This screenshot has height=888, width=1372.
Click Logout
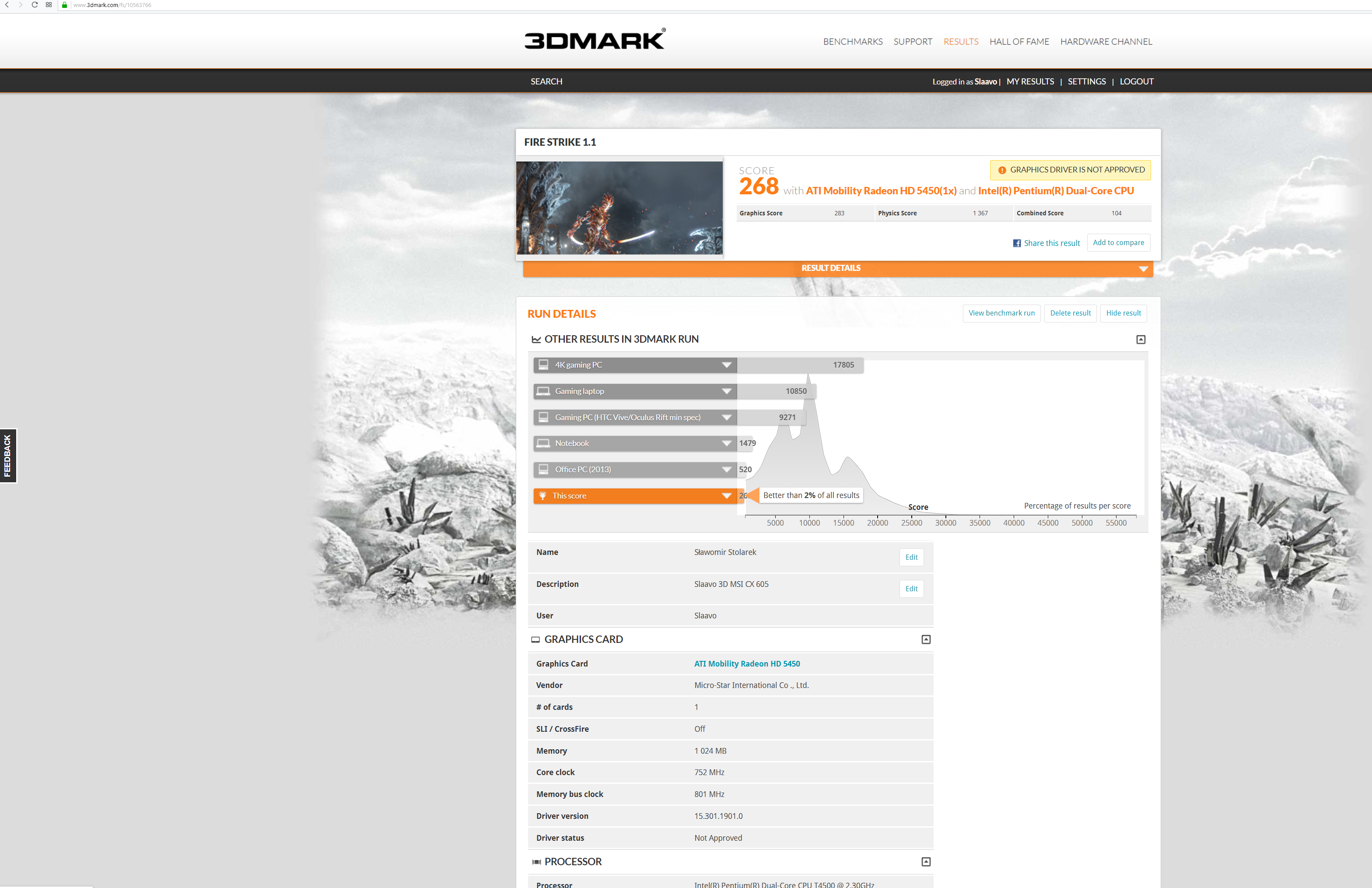pos(1136,81)
